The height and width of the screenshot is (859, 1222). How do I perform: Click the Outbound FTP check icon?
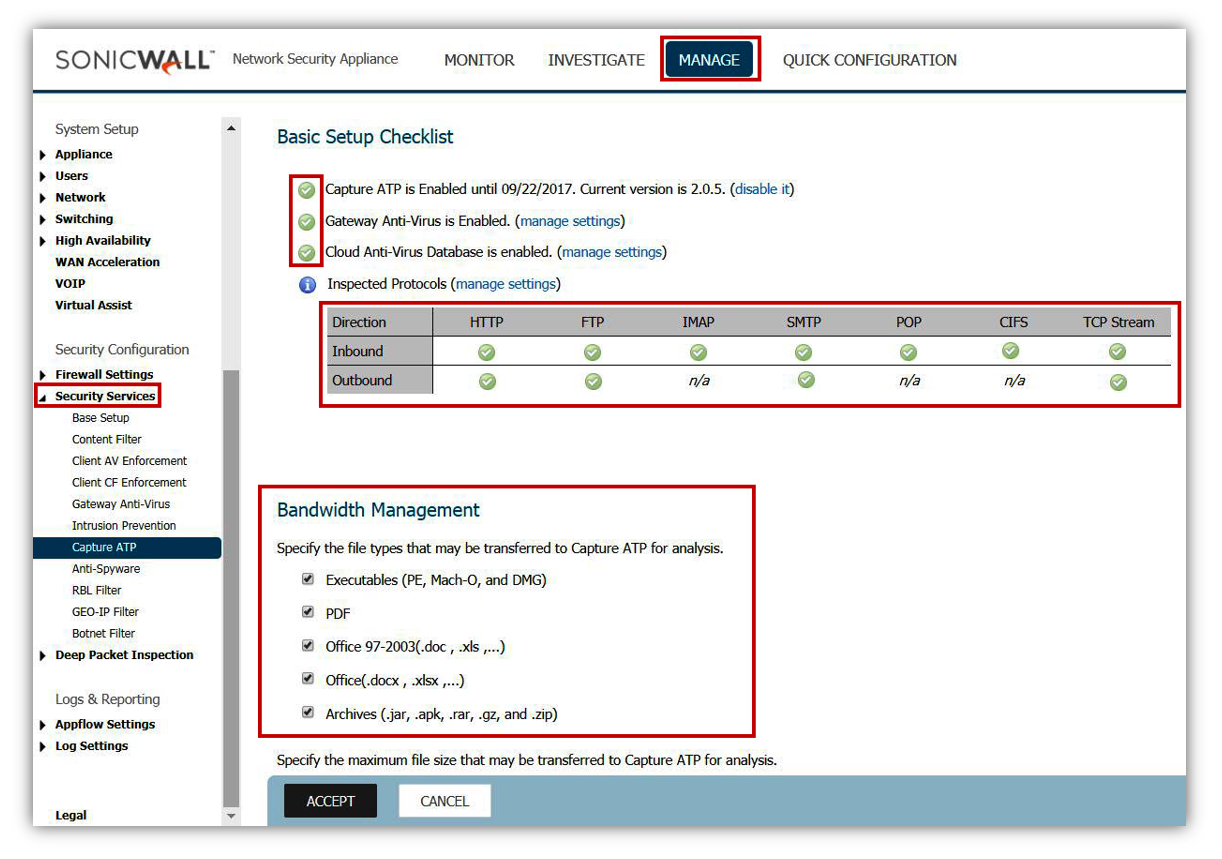coord(594,382)
